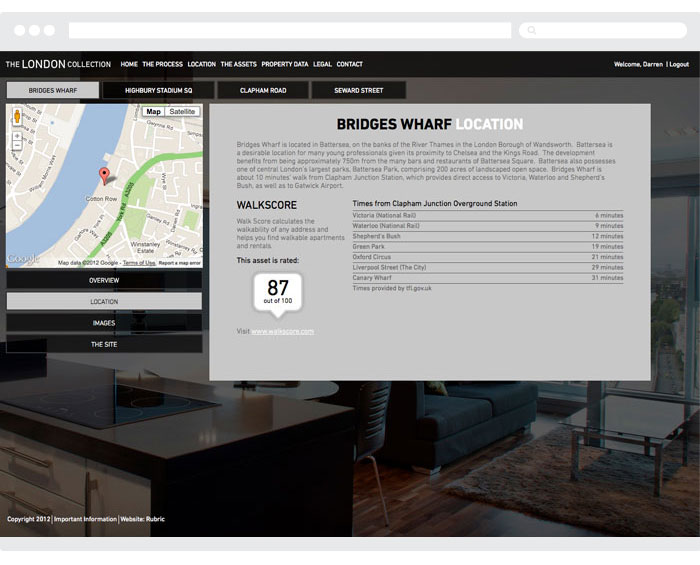700x565 pixels.
Task: Select the CLAPHAM ROAD tab
Action: click(263, 90)
